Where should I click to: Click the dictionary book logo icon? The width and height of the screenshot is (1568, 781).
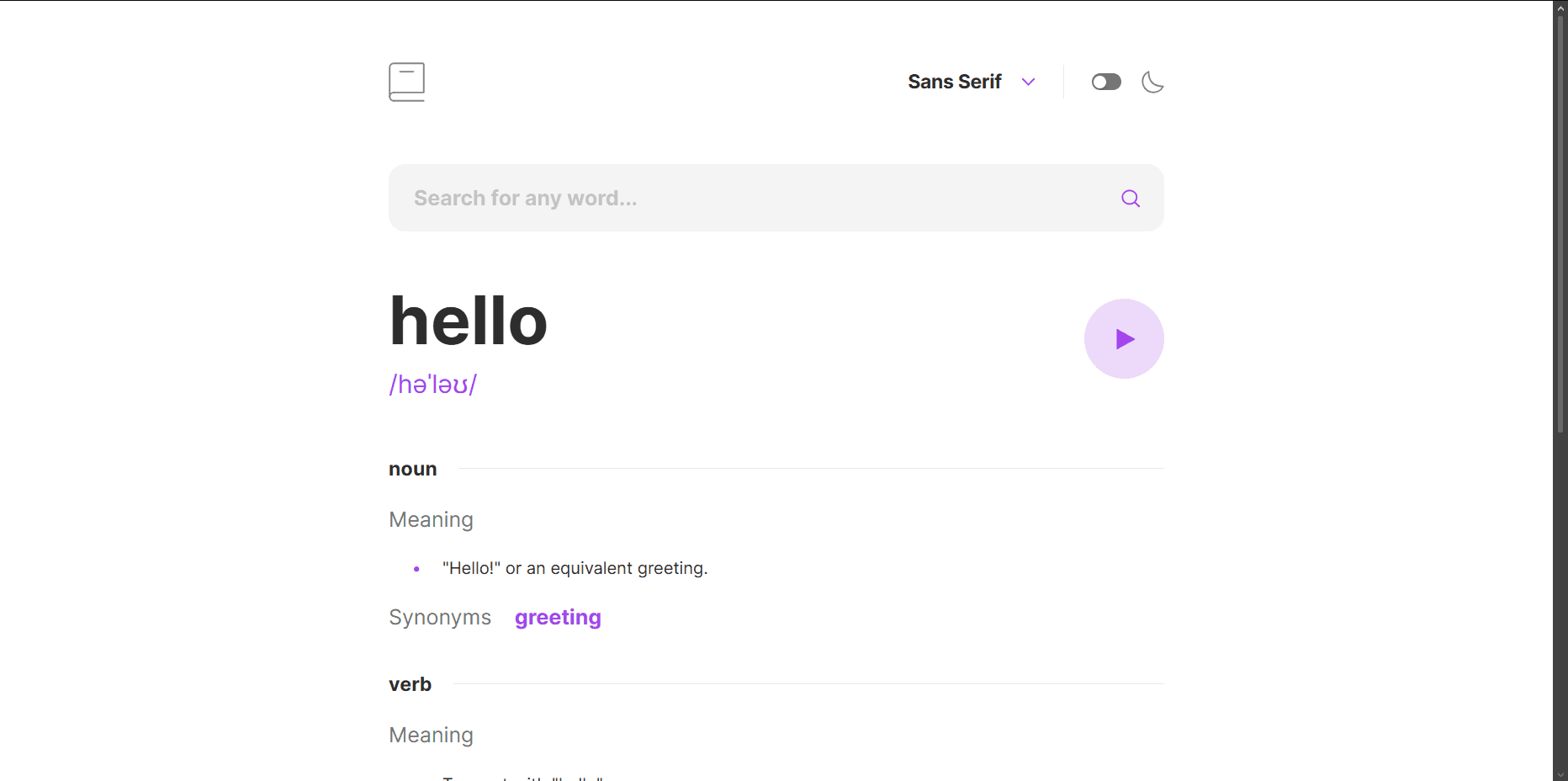(406, 82)
